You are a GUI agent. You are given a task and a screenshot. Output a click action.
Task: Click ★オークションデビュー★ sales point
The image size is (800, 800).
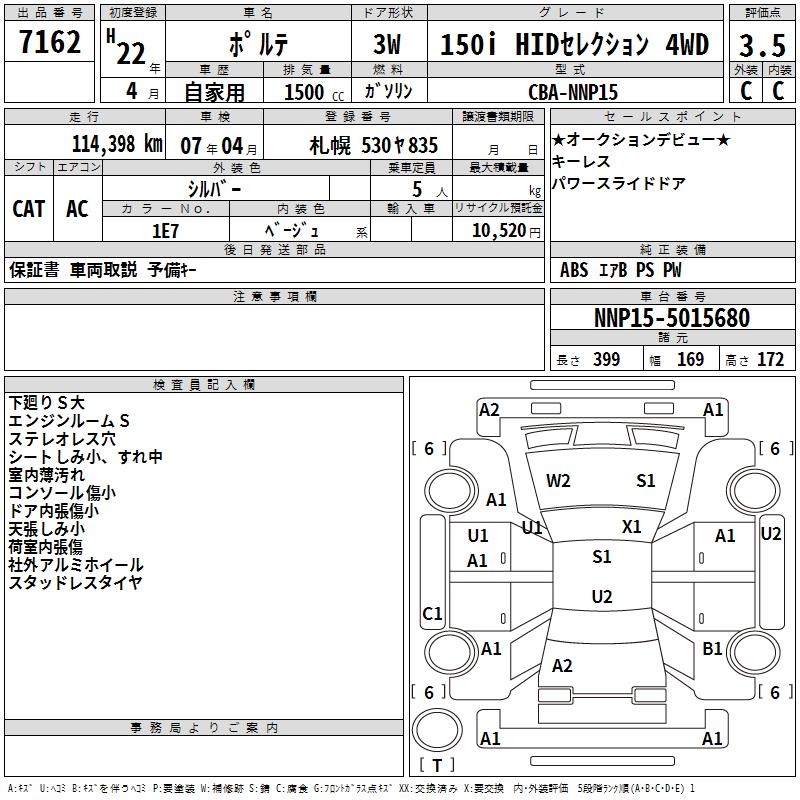[x=641, y=139]
